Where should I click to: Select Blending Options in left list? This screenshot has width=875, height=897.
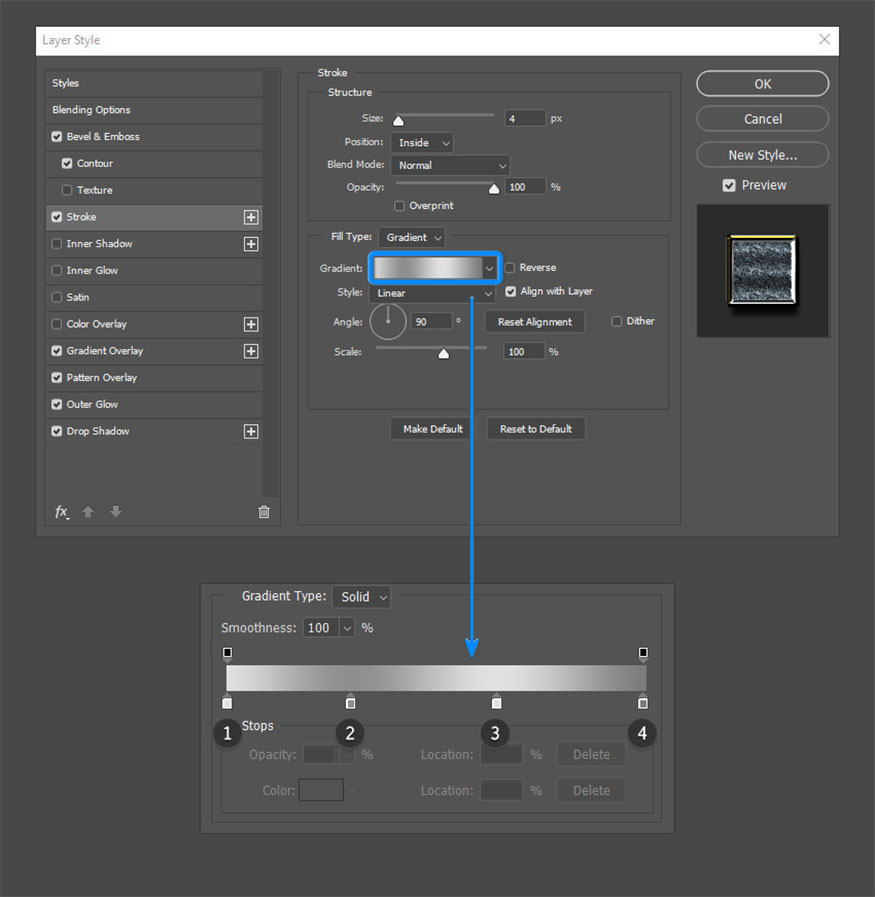154,110
